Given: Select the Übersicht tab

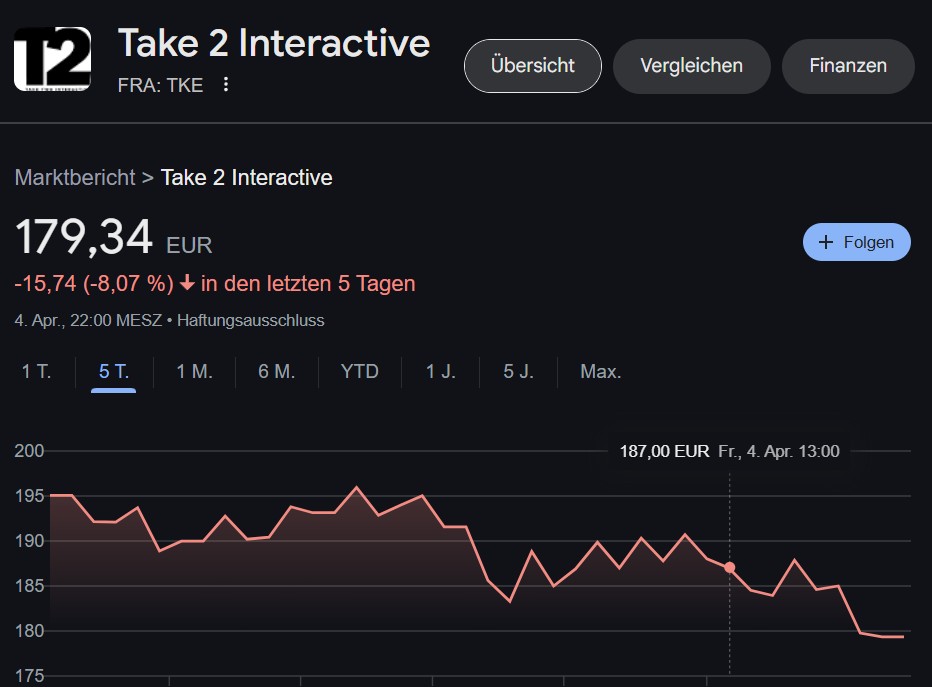Looking at the screenshot, I should click(533, 66).
